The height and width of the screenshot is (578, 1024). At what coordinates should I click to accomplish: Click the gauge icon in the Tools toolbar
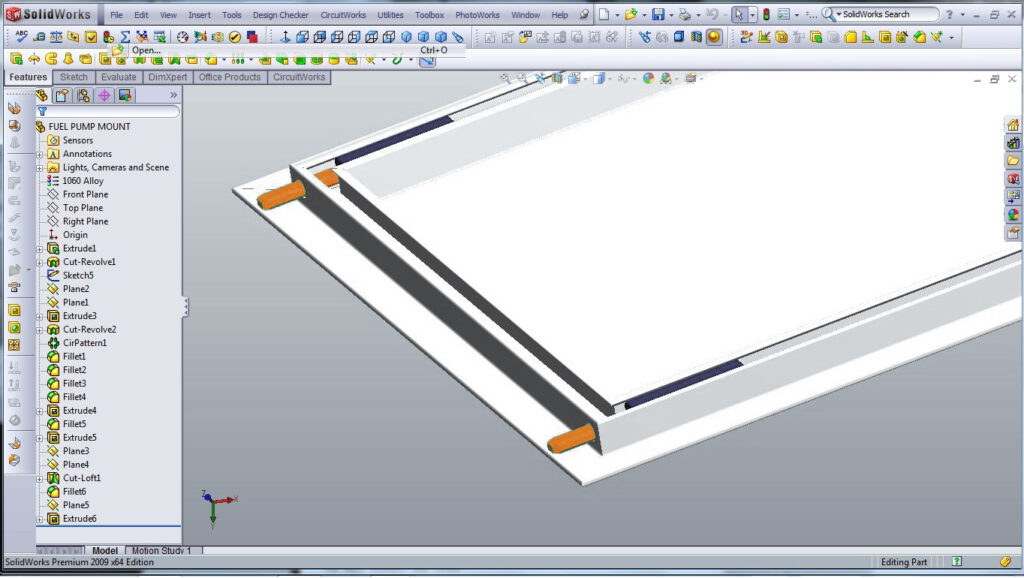click(x=183, y=37)
